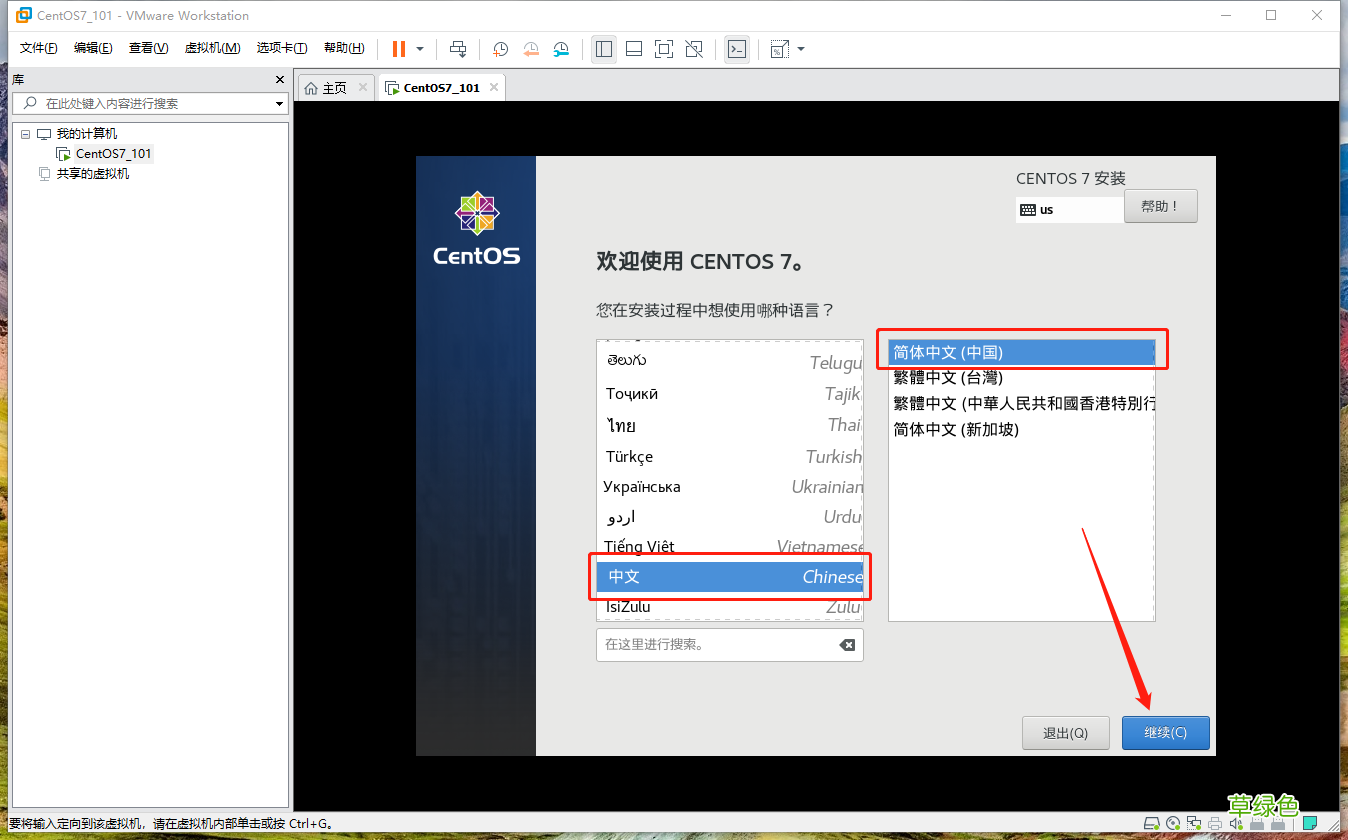Open the virtual printer status icon
Screen dimensions: 1348x840
pos(1215,824)
